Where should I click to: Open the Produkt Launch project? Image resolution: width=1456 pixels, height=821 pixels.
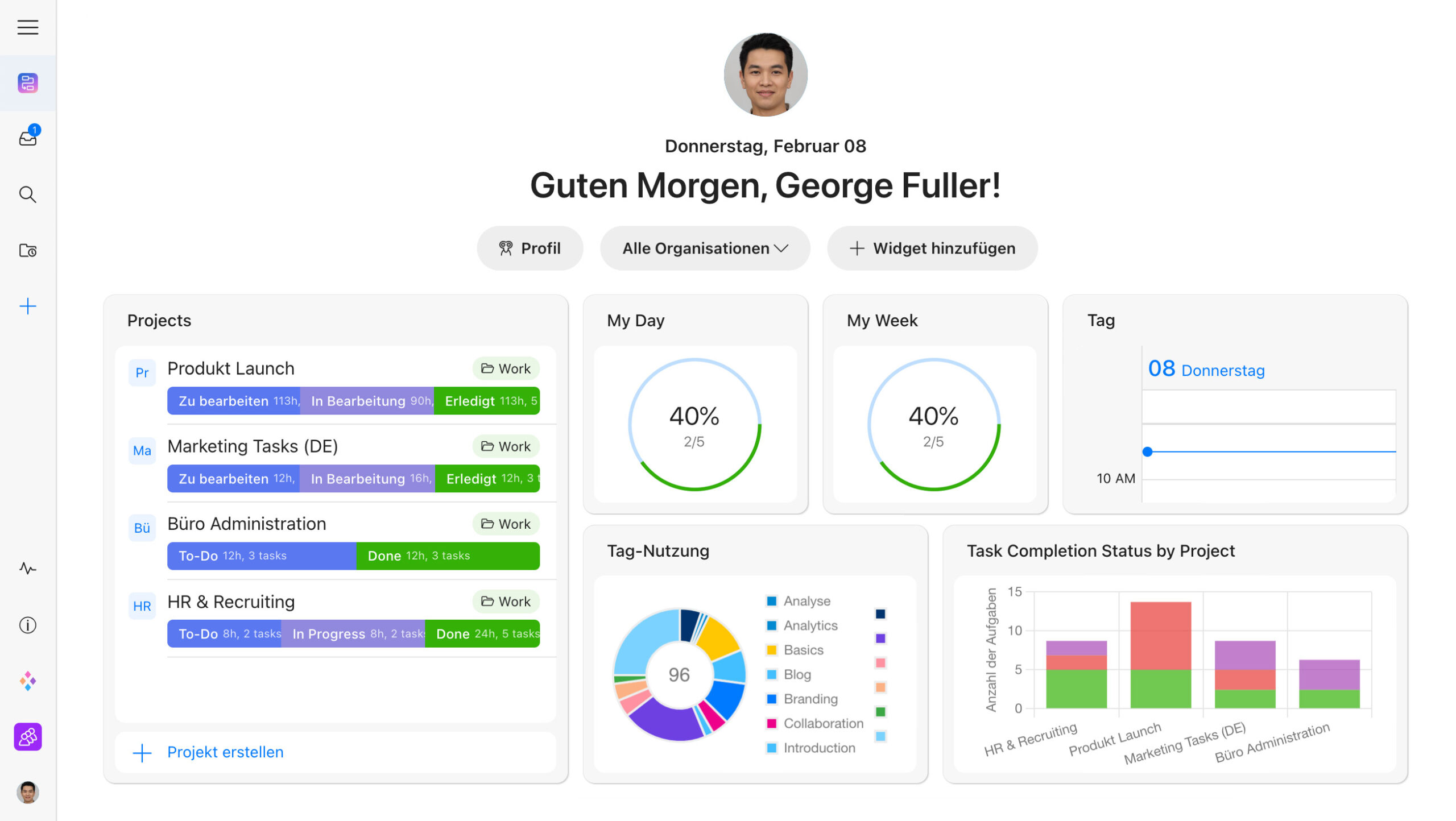pos(231,368)
